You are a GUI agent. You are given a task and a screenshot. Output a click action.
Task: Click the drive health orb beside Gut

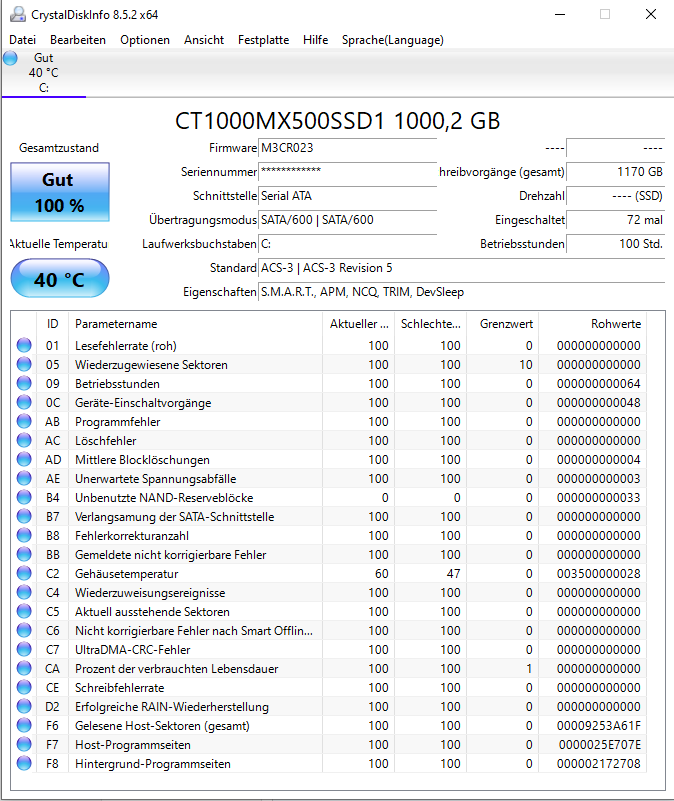(10, 58)
